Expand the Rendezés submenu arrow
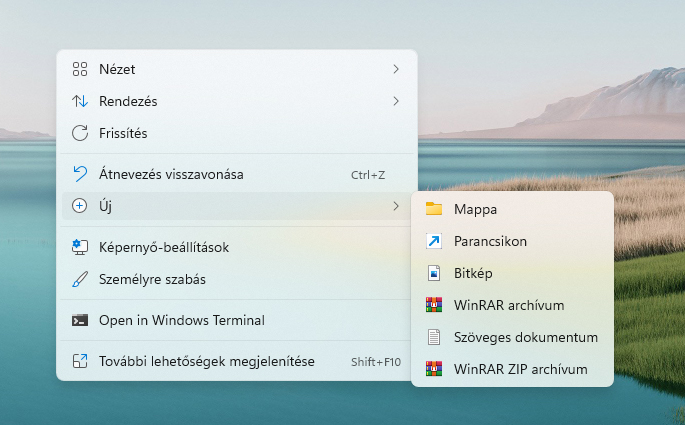This screenshot has height=425, width=685. 396,101
